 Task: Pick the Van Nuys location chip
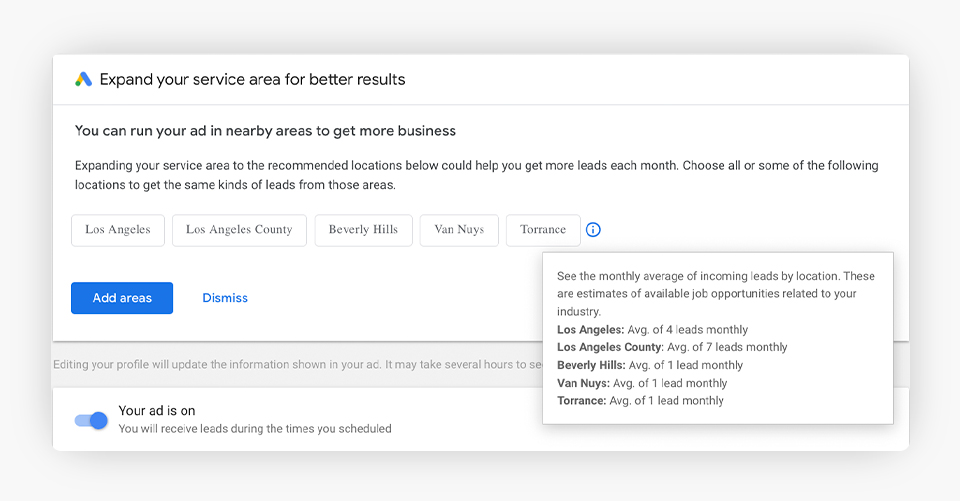click(459, 230)
